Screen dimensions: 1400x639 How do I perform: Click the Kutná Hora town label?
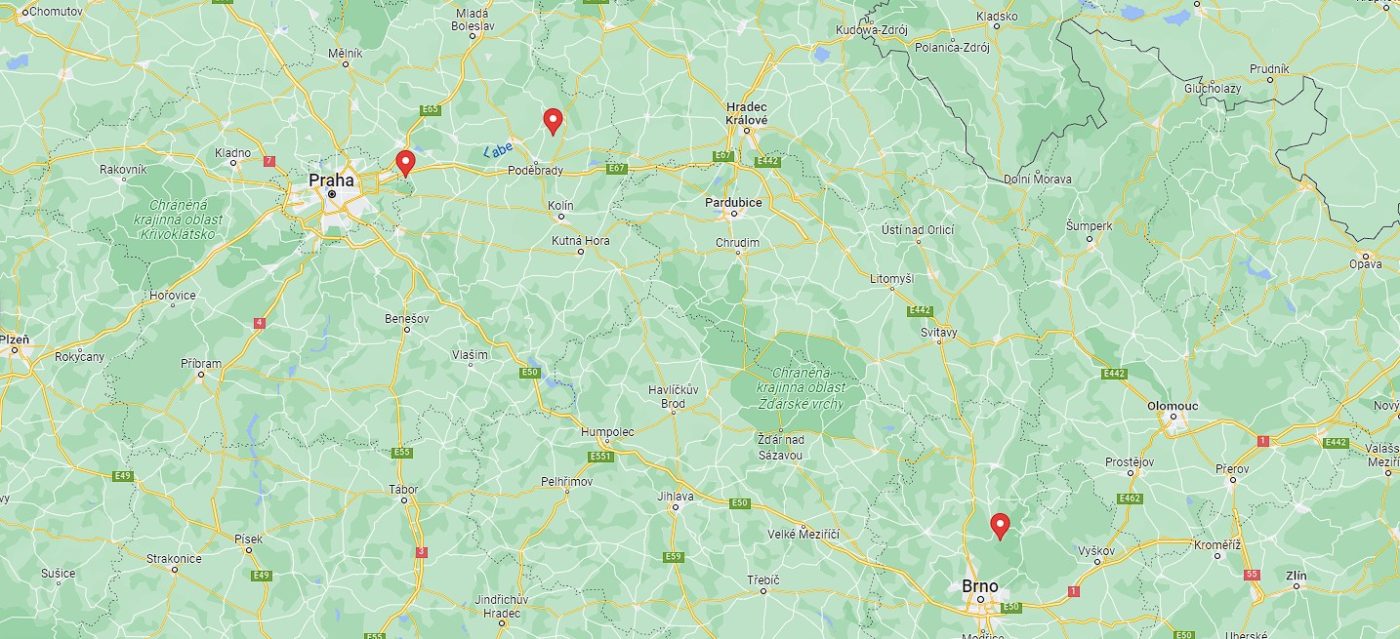(581, 241)
